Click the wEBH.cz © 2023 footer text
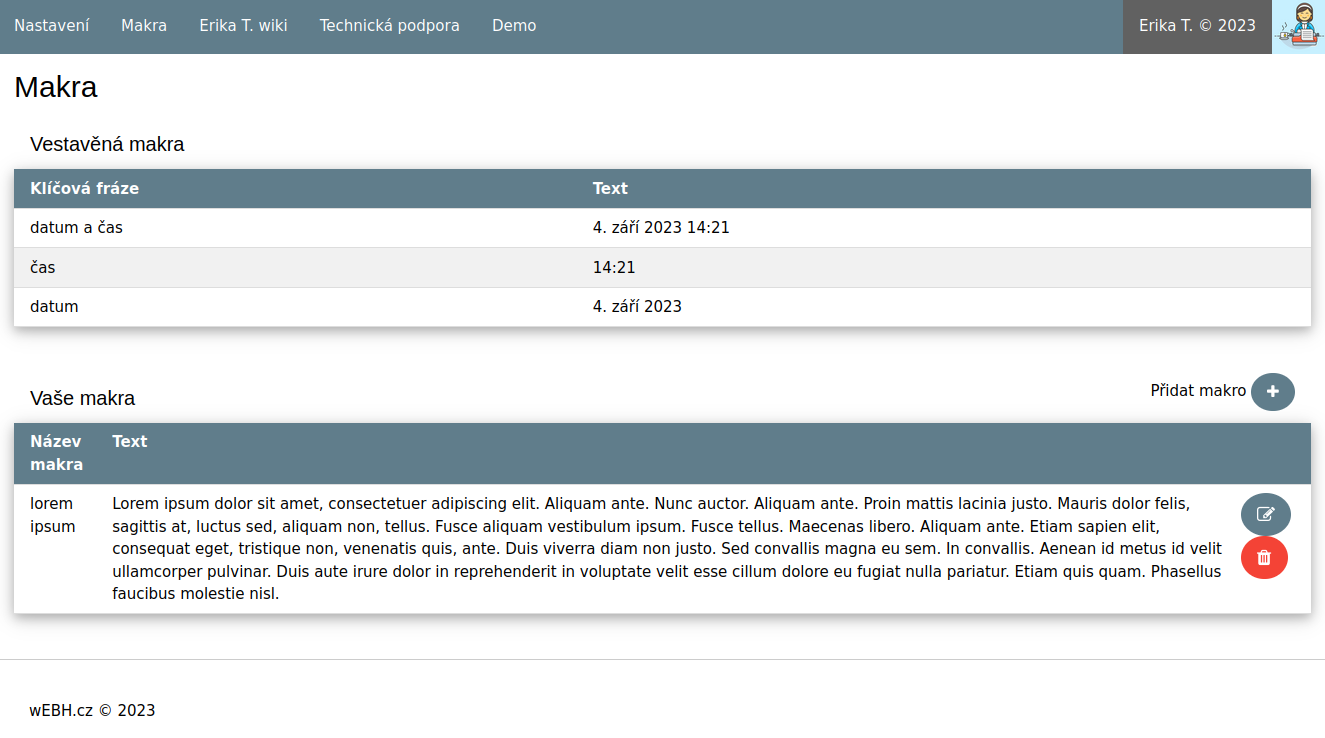This screenshot has width=1325, height=738. pos(92,711)
